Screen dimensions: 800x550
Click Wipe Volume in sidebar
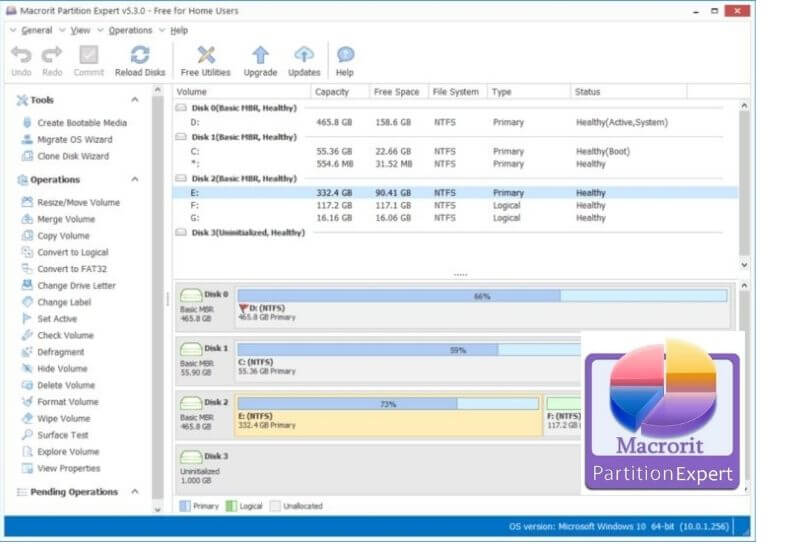pyautogui.click(x=64, y=418)
